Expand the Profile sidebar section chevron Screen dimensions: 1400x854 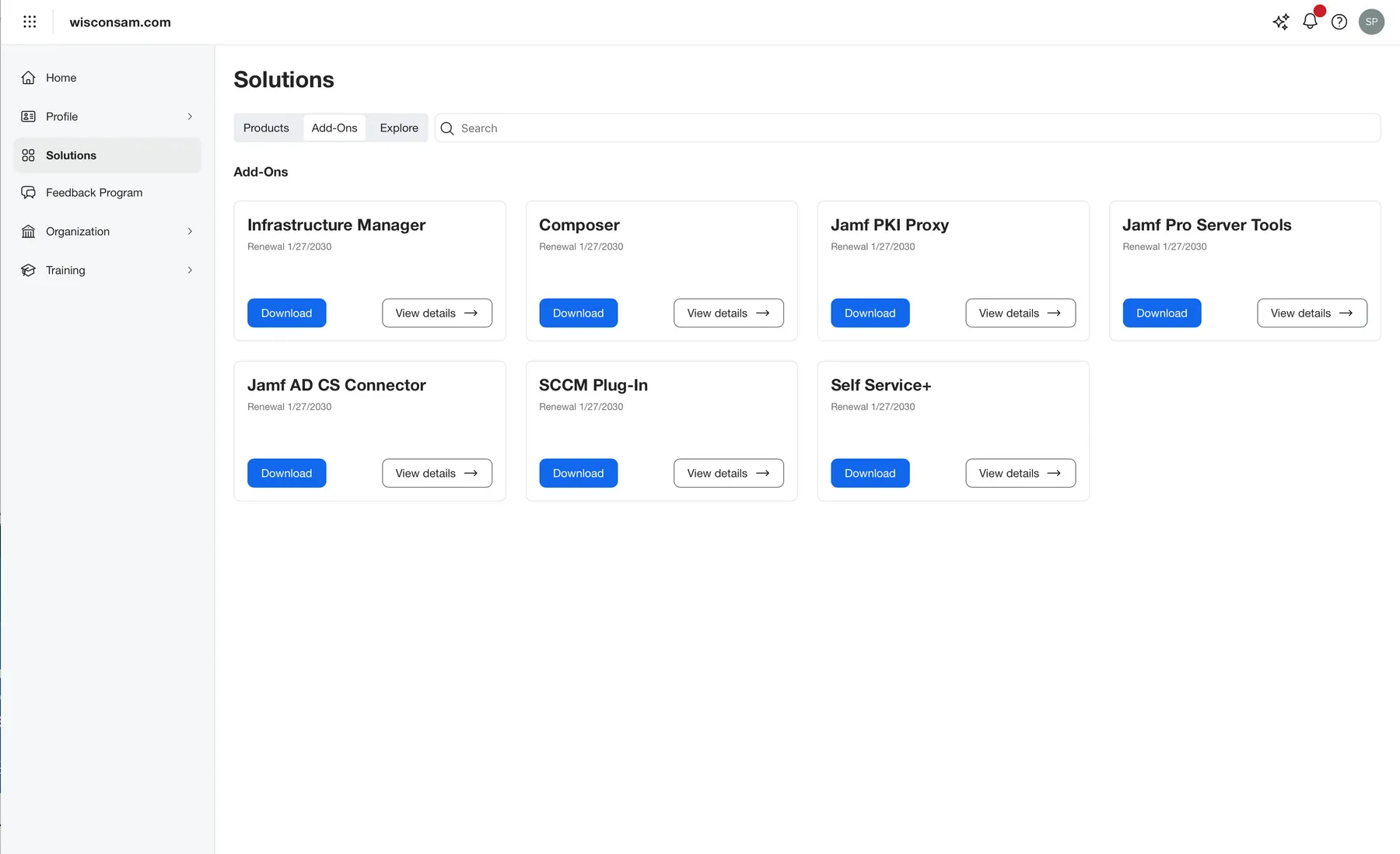coord(190,117)
